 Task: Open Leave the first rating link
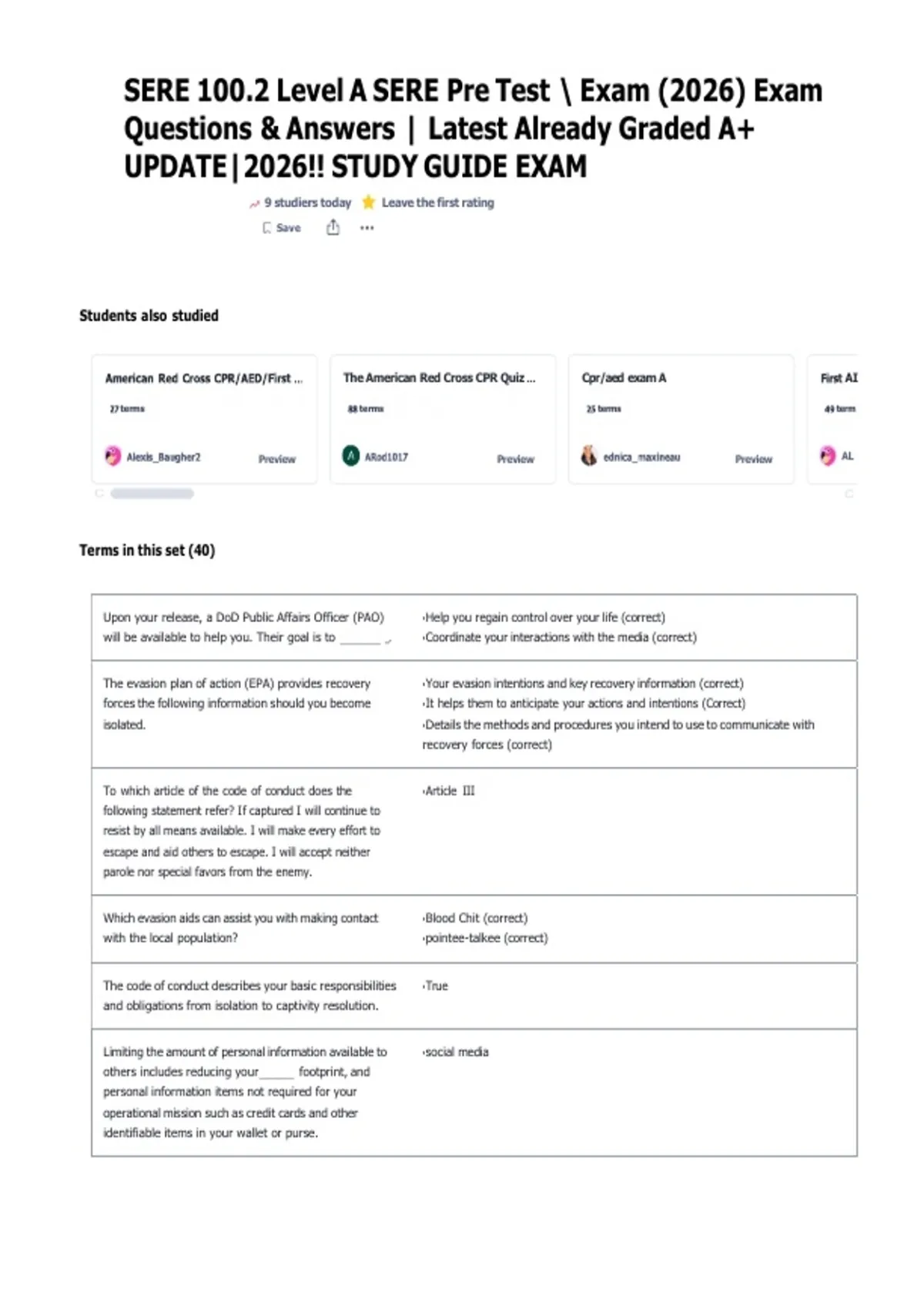(438, 203)
